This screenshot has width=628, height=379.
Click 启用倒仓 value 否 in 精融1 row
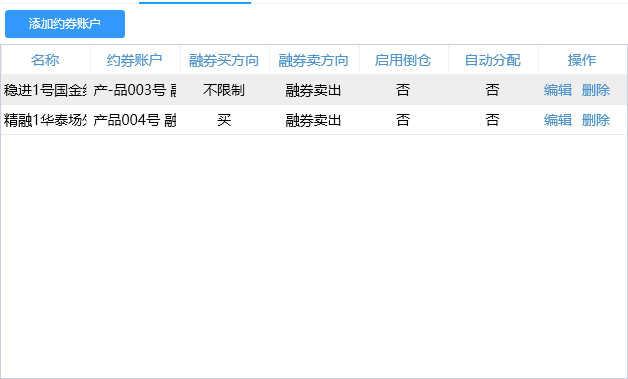click(403, 120)
